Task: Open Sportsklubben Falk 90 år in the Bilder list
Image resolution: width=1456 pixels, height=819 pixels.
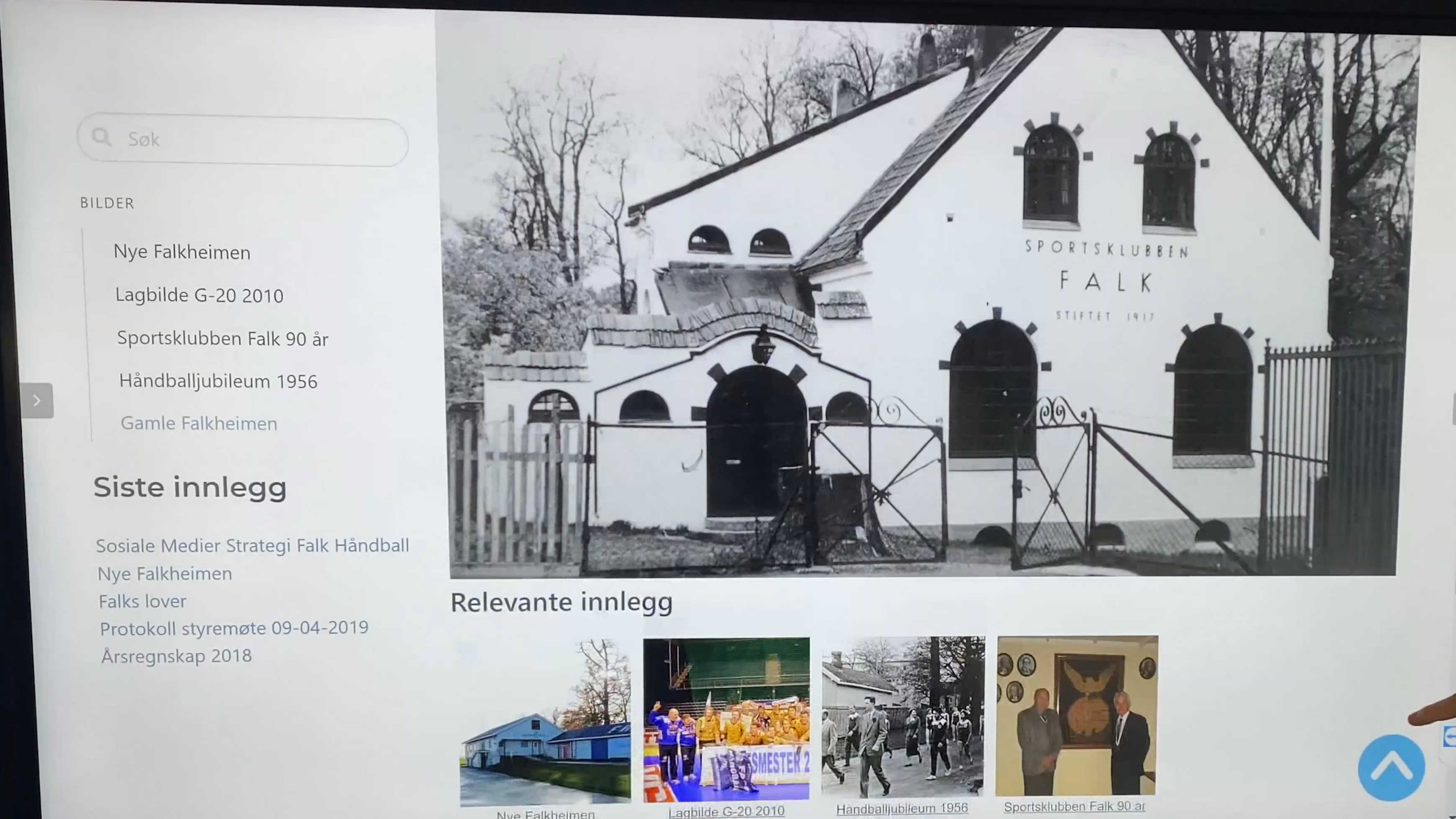Action: coord(223,338)
